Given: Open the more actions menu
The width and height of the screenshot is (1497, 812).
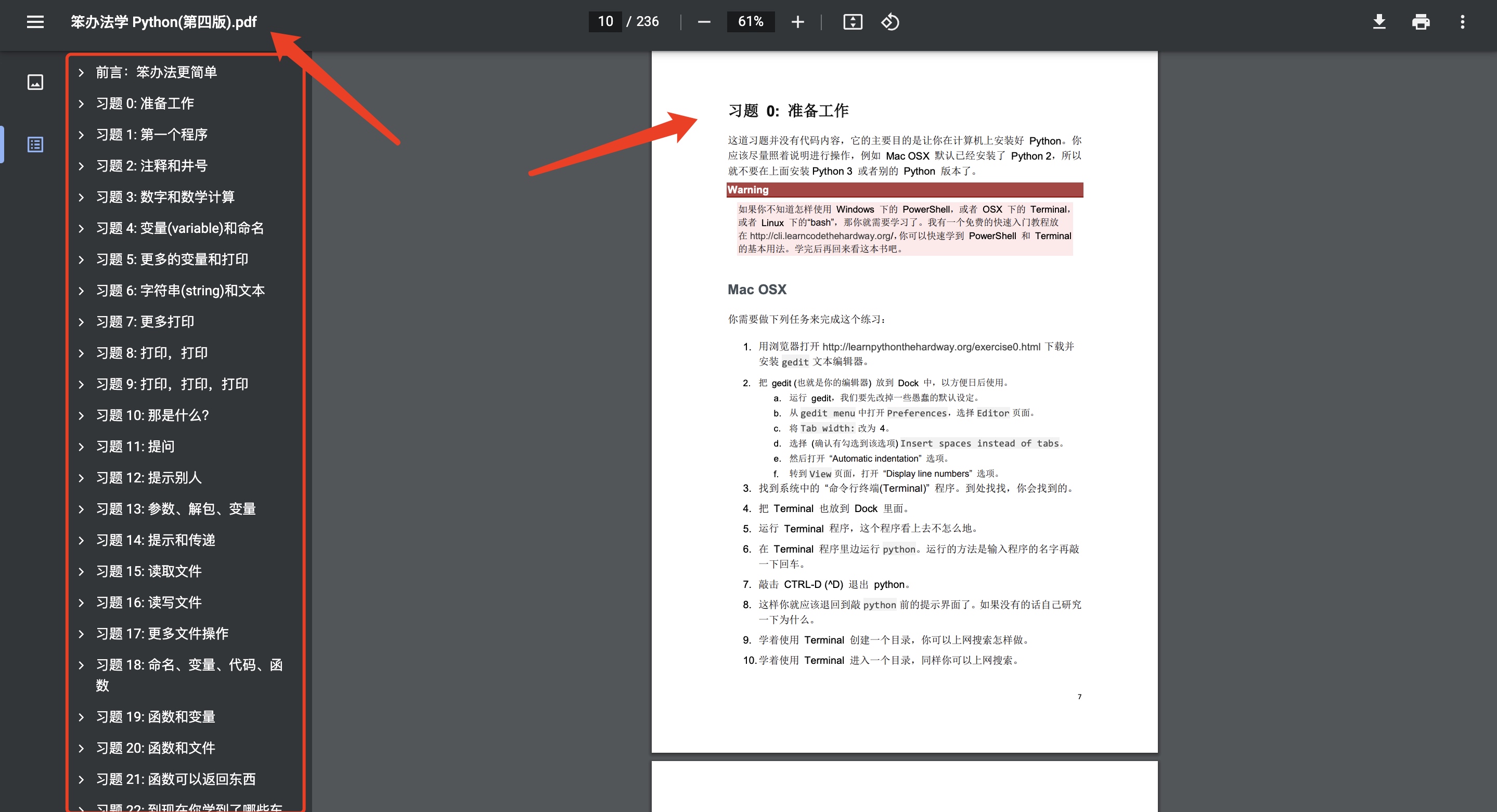Looking at the screenshot, I should click(x=1462, y=22).
